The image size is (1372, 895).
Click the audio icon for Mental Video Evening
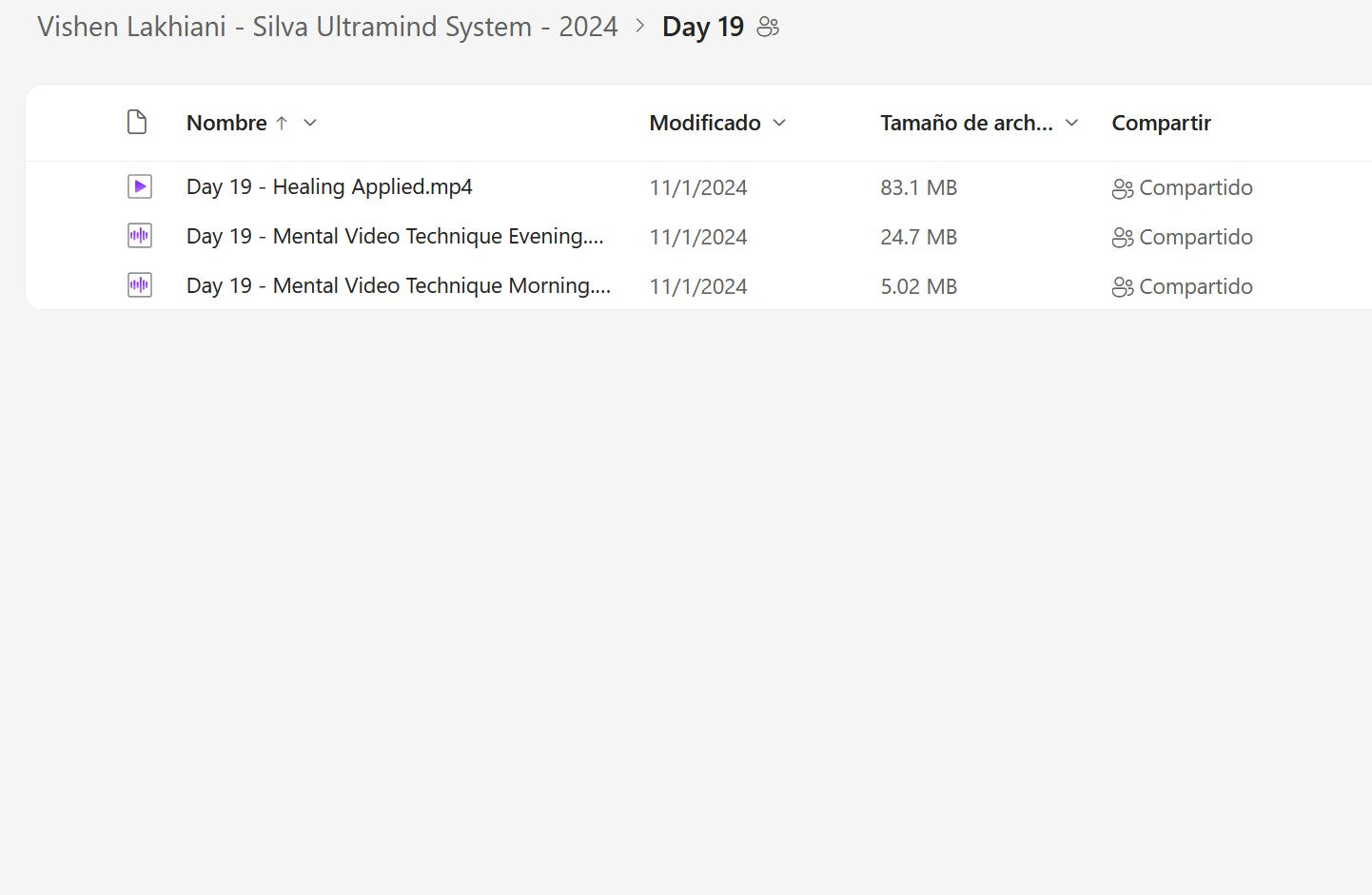point(140,236)
